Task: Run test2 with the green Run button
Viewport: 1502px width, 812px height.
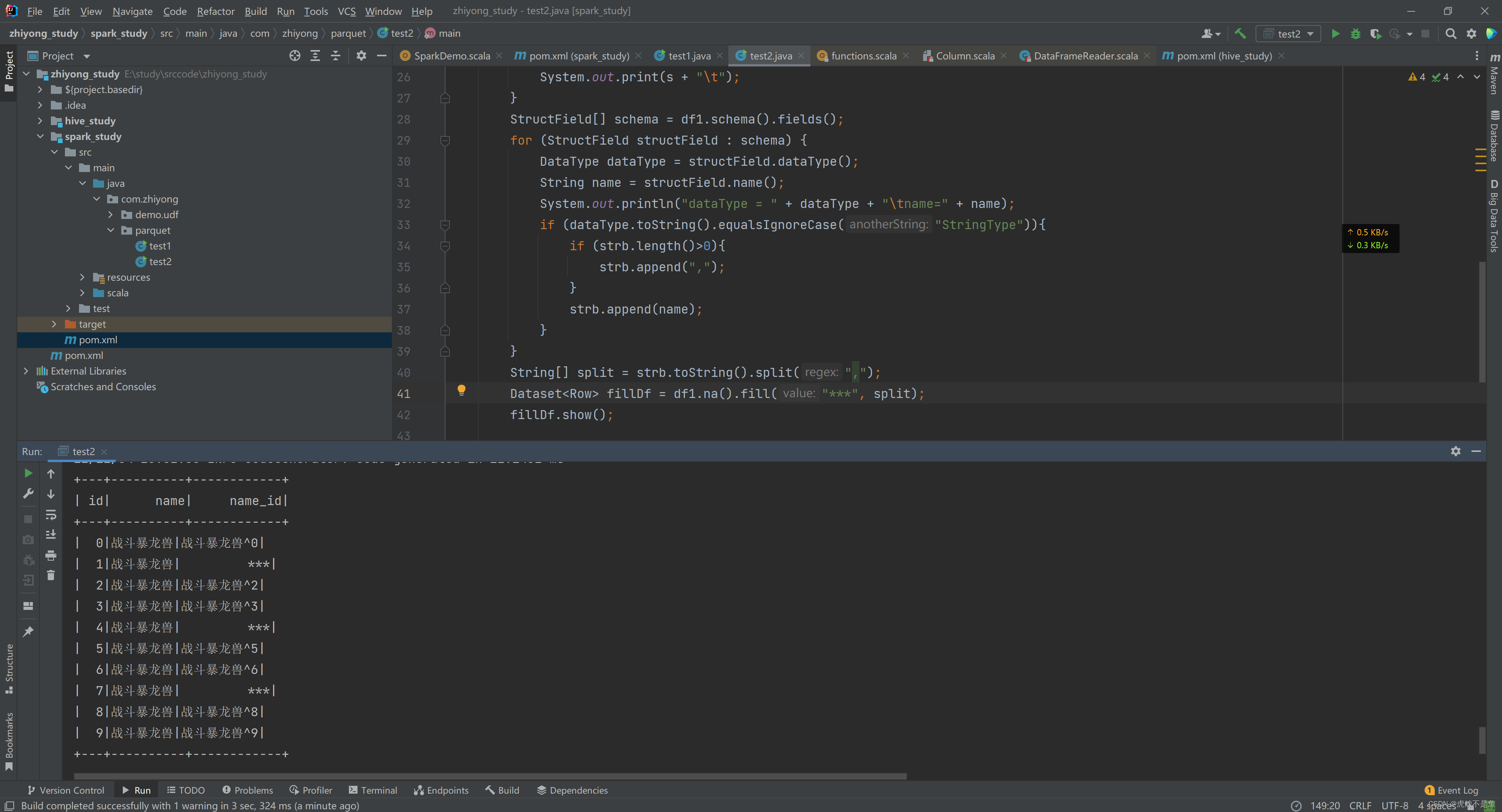Action: [x=1335, y=34]
